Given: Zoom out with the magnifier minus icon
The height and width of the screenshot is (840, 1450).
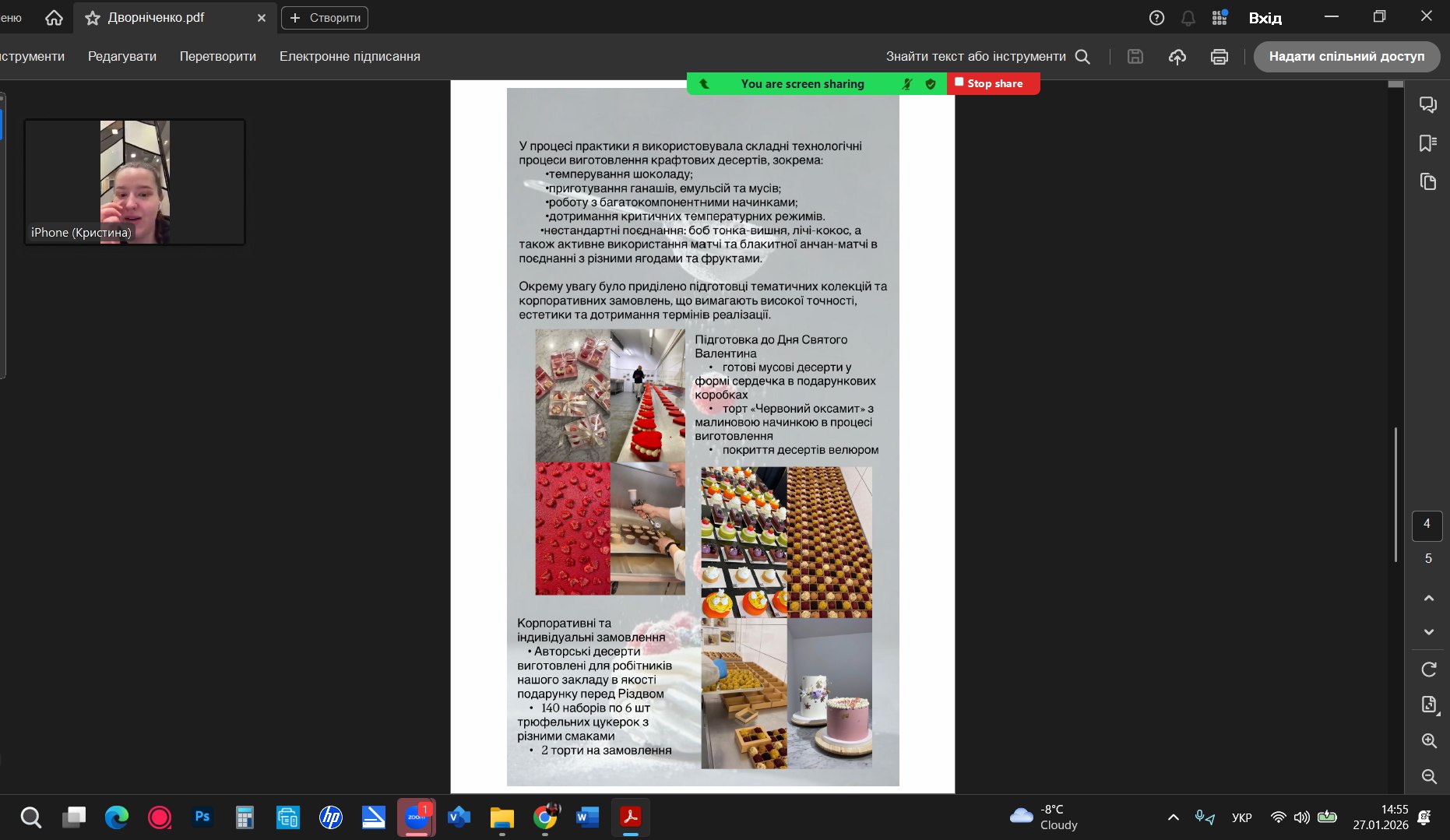Looking at the screenshot, I should (1428, 776).
